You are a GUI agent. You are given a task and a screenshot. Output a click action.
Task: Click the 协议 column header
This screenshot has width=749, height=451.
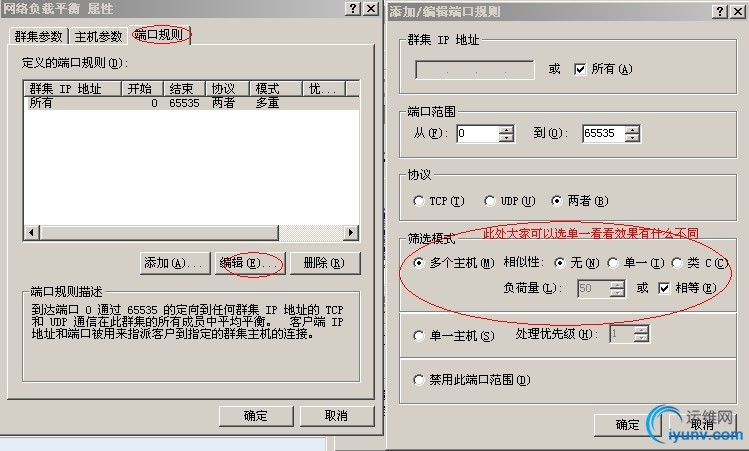pos(227,89)
